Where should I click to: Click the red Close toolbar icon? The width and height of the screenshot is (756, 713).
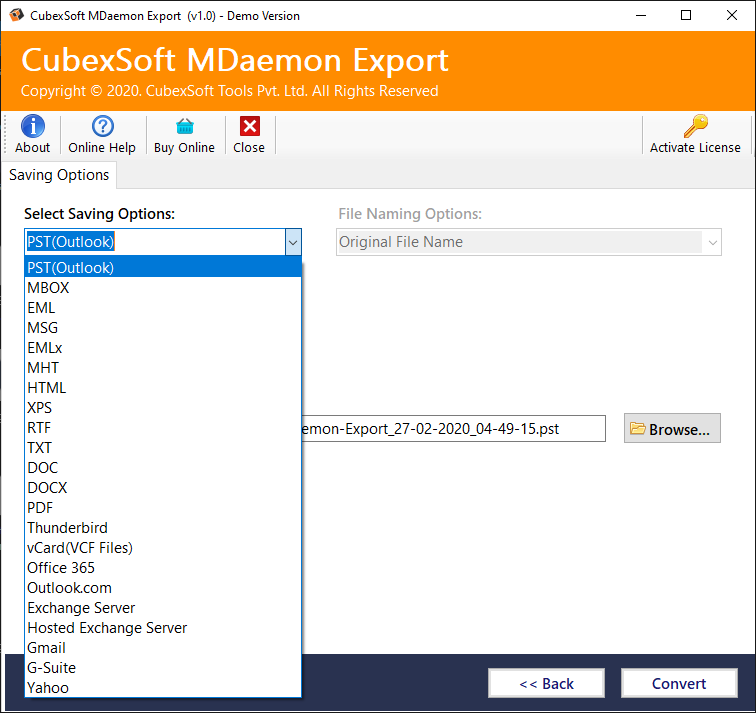click(249, 127)
